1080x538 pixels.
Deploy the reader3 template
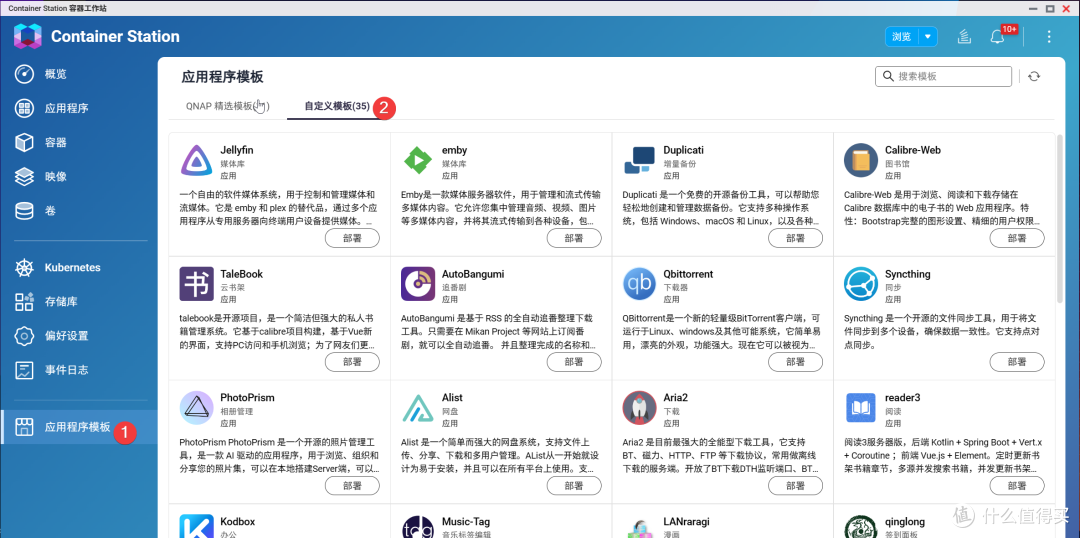(1017, 486)
